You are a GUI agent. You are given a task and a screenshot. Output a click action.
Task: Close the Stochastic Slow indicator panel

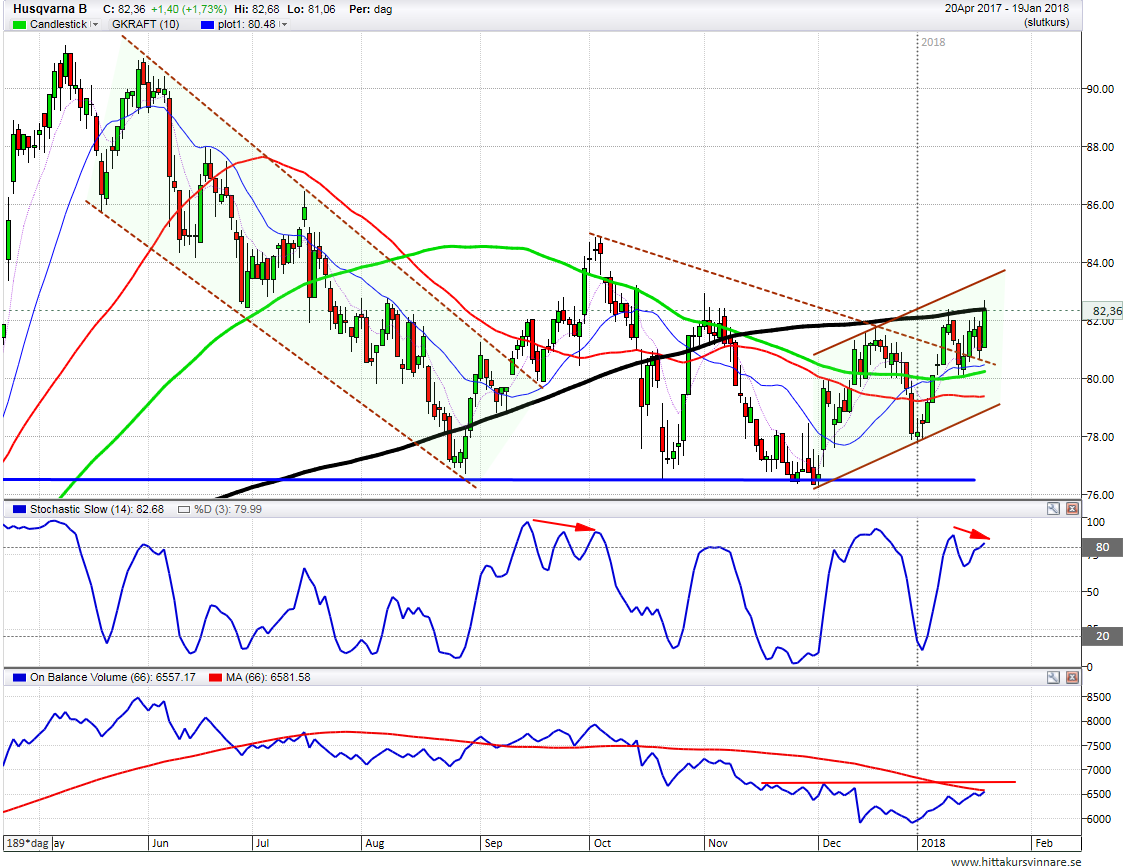pos(1071,509)
